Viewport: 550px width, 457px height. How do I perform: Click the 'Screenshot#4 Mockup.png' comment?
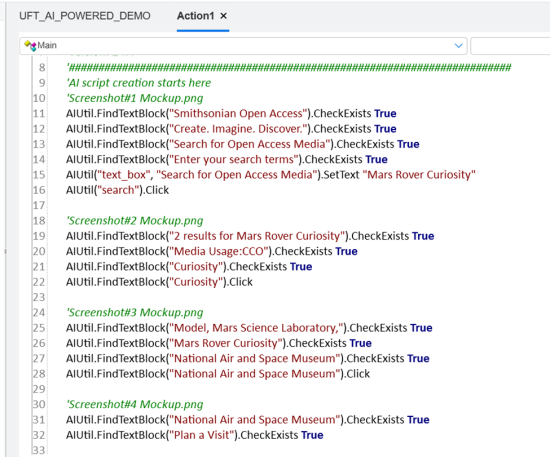click(x=135, y=404)
